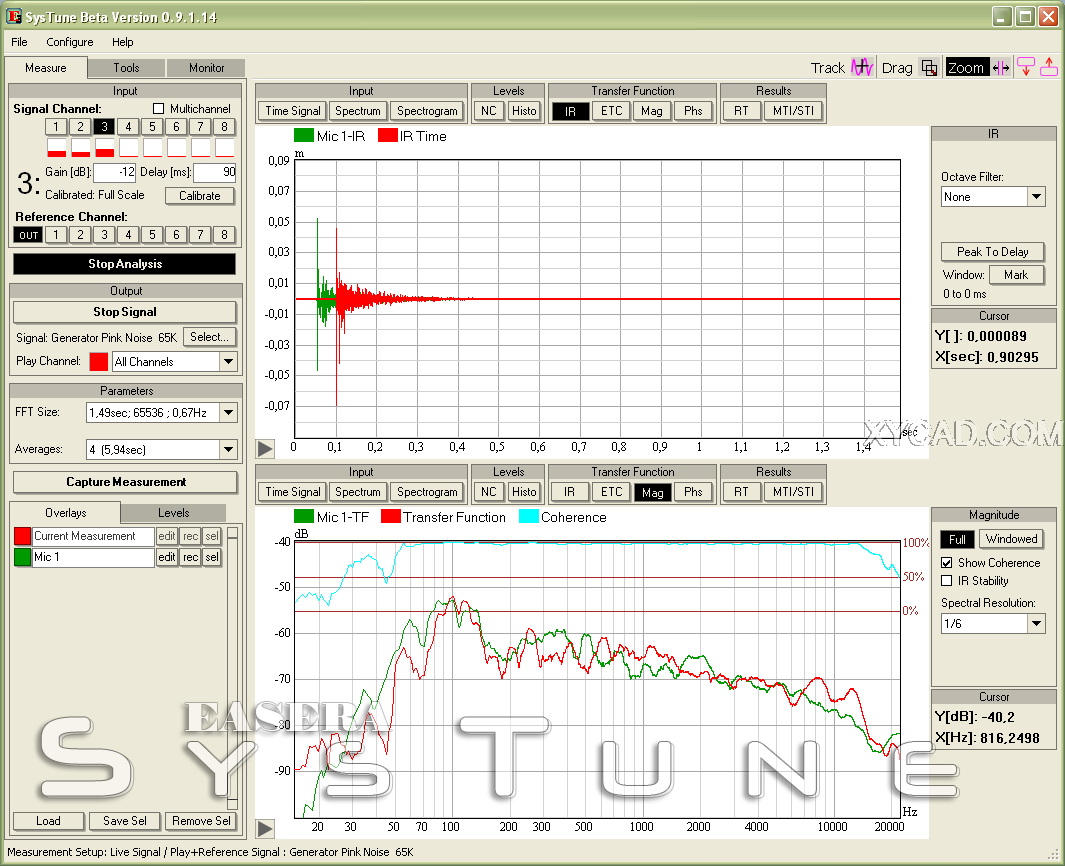Select signal channel 2
The image size is (1065, 866).
point(80,126)
